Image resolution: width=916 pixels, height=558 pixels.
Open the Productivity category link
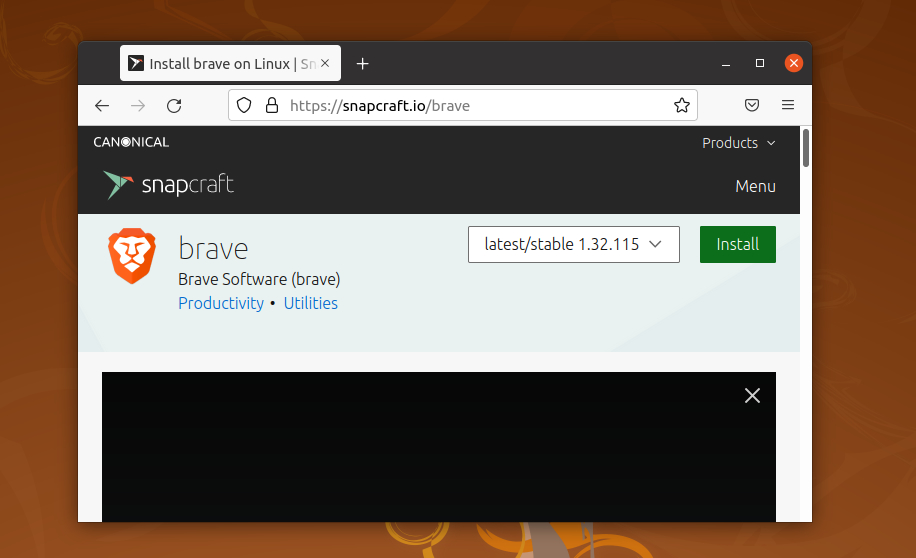point(221,303)
